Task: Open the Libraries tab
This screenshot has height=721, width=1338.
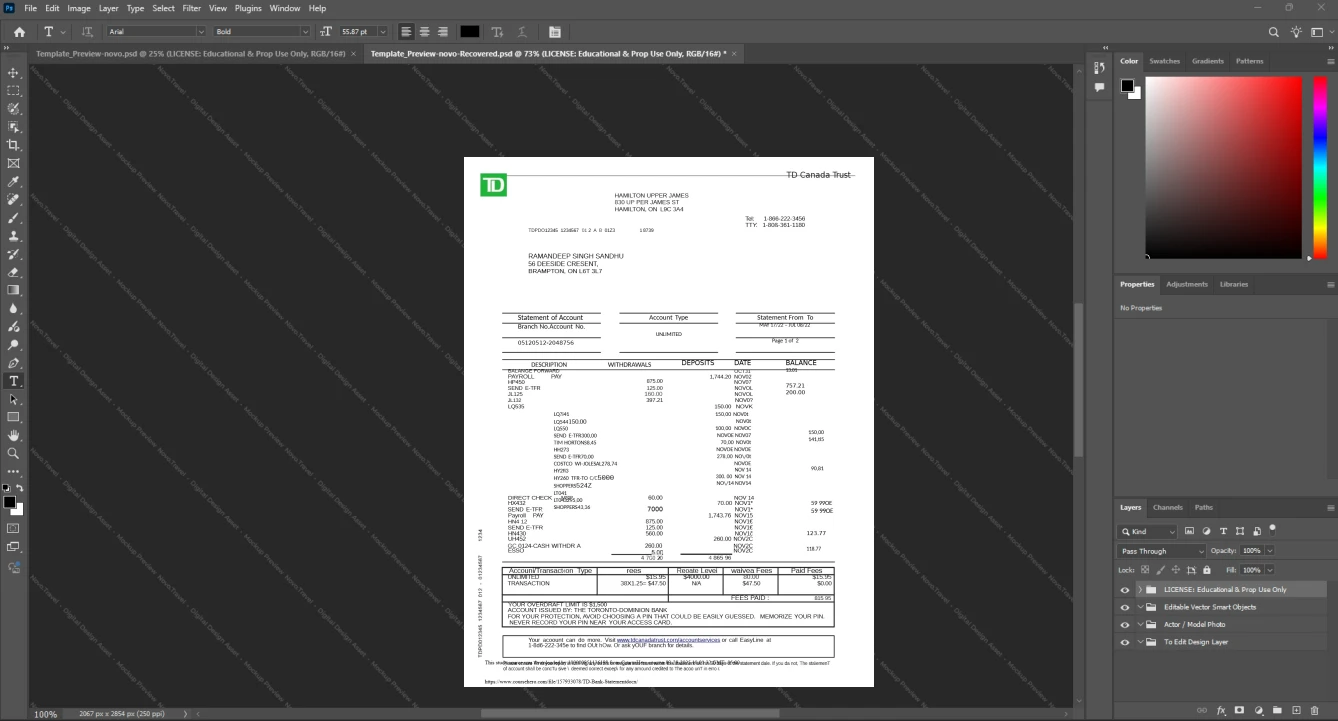Action: (x=1234, y=284)
